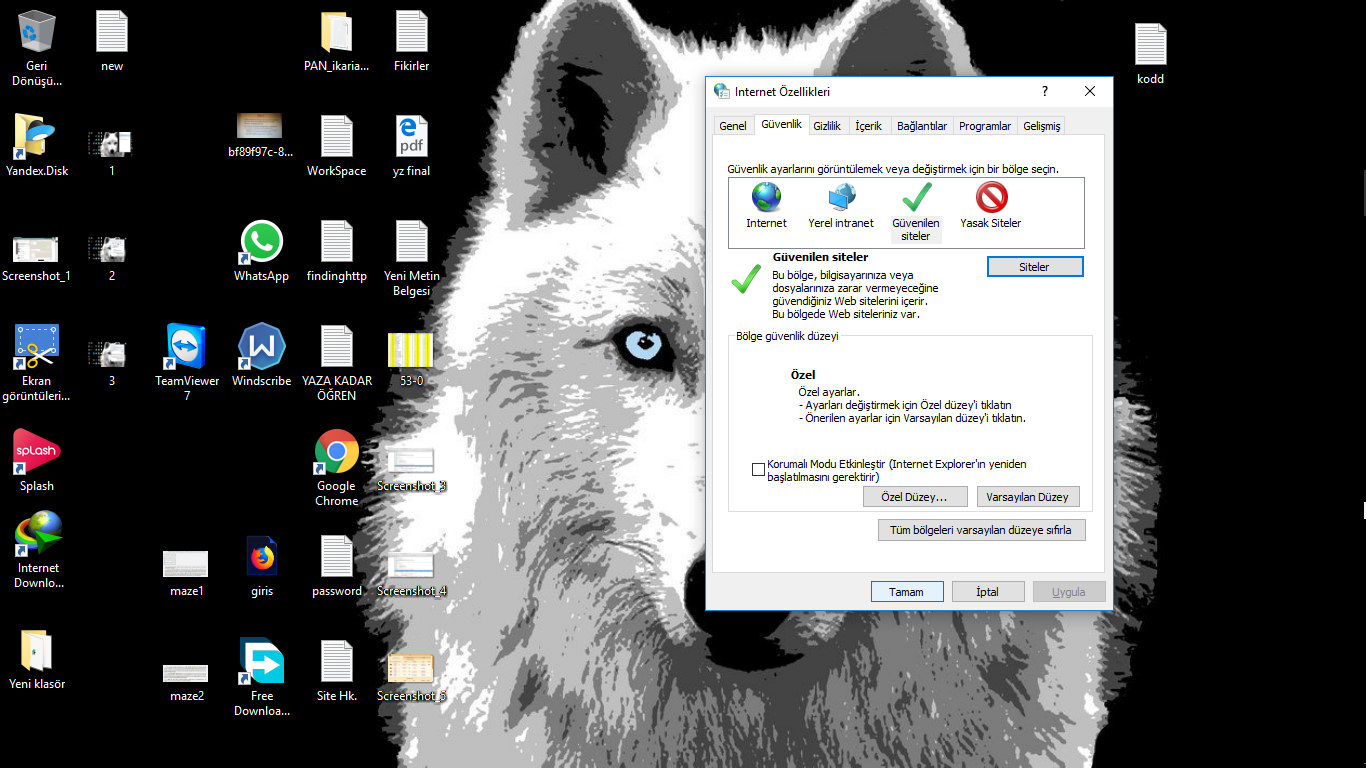Select the WhatsApp desktop shortcut
1366x768 pixels.
coord(261,243)
